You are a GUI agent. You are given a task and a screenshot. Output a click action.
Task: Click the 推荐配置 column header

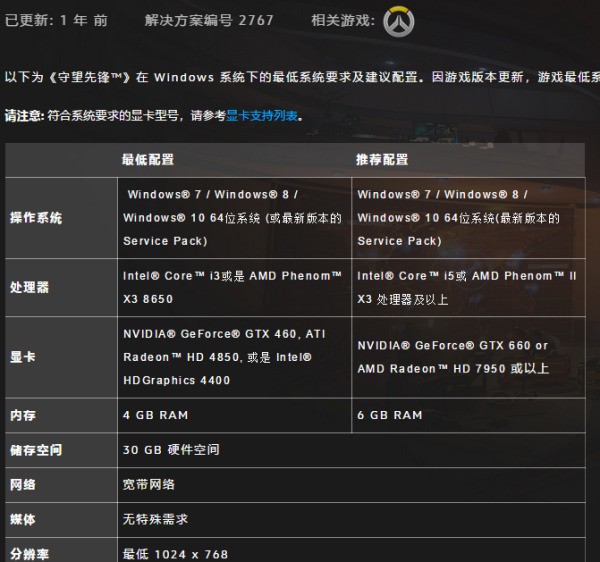click(x=382, y=160)
